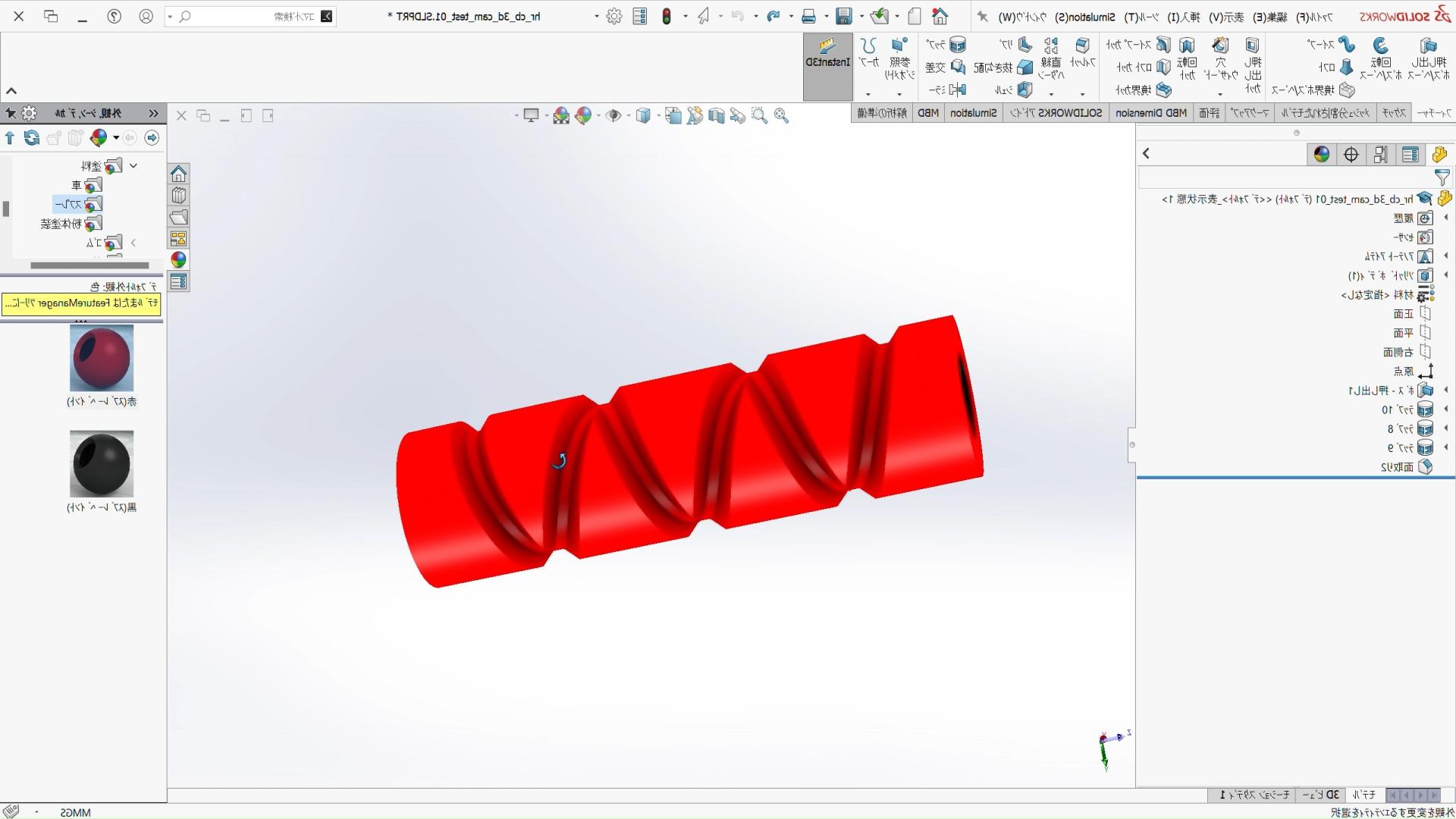Click the 抜き勾配 (Draft) icon
The width and height of the screenshot is (1456, 819).
1025,67
